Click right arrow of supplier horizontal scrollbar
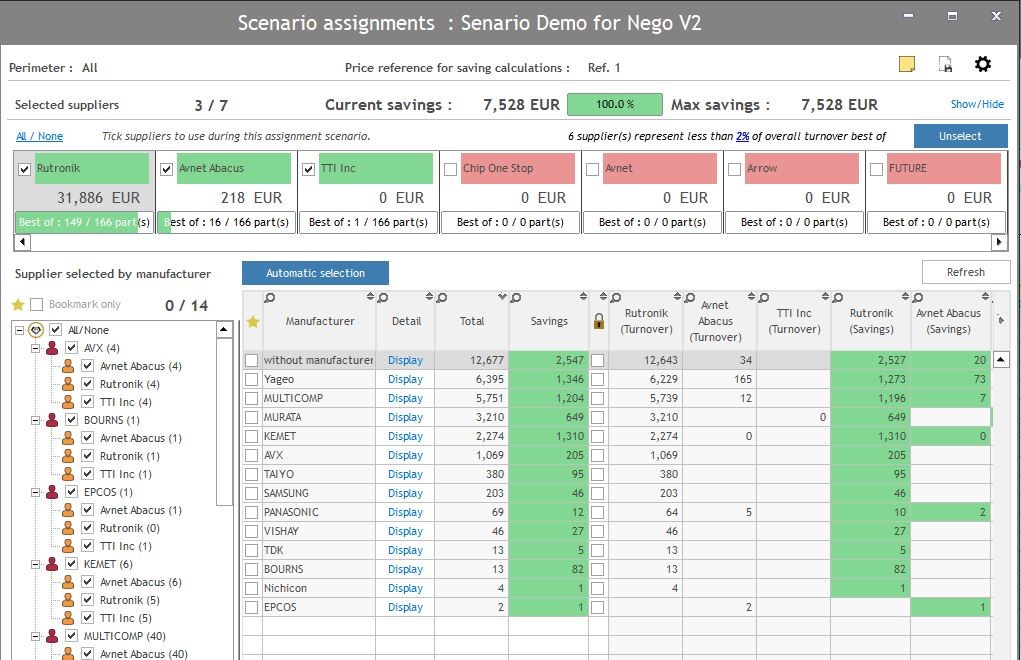The width and height of the screenshot is (1021, 660). click(x=998, y=242)
